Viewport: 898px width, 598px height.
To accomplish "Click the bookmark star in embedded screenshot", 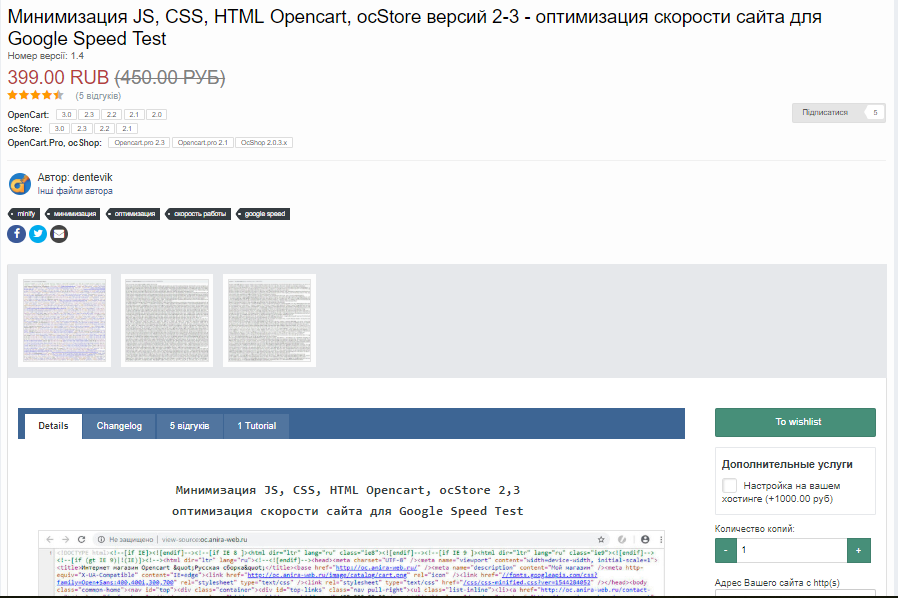I will pos(601,540).
